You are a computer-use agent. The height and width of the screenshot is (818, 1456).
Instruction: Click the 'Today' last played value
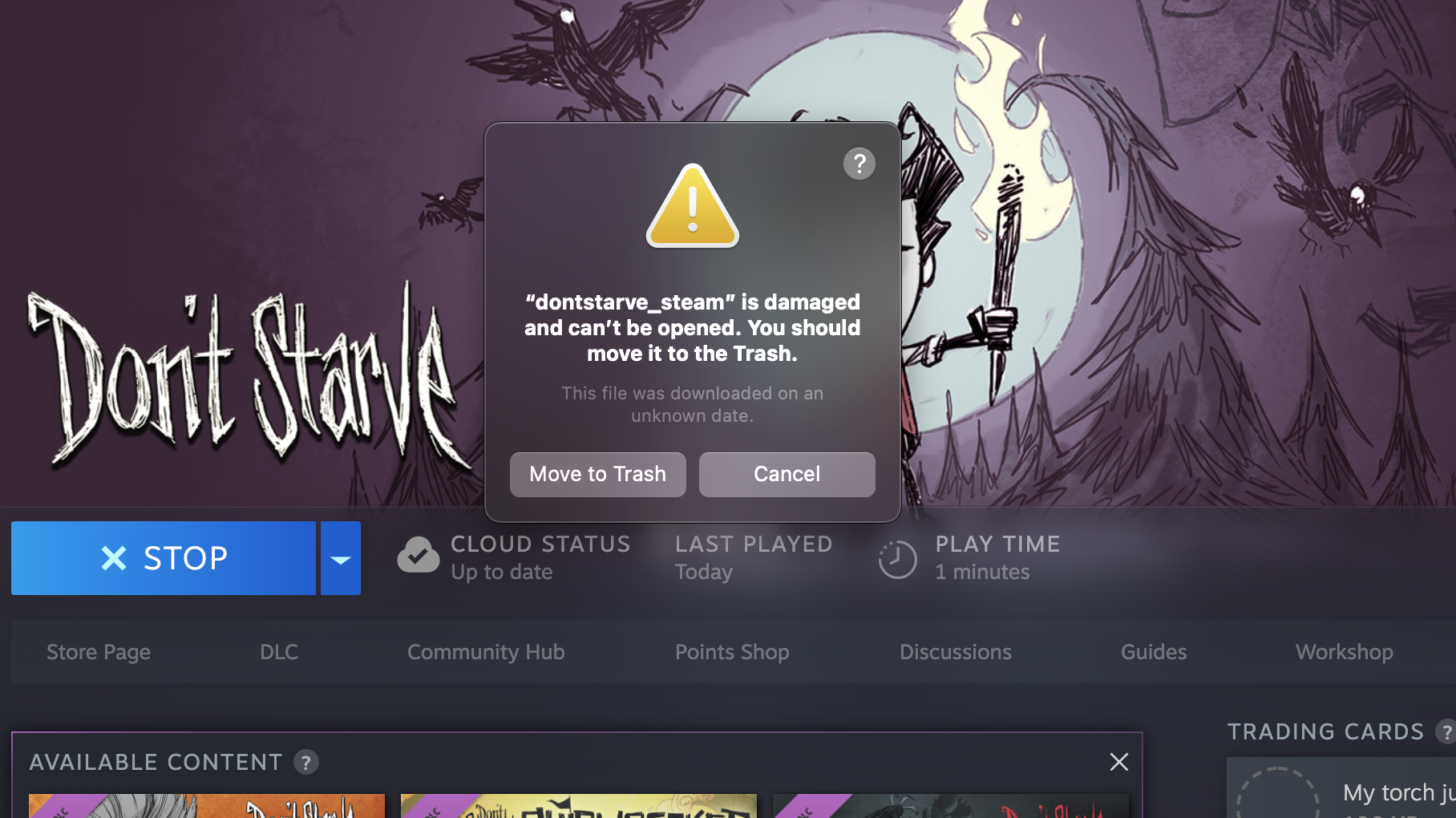tap(704, 572)
